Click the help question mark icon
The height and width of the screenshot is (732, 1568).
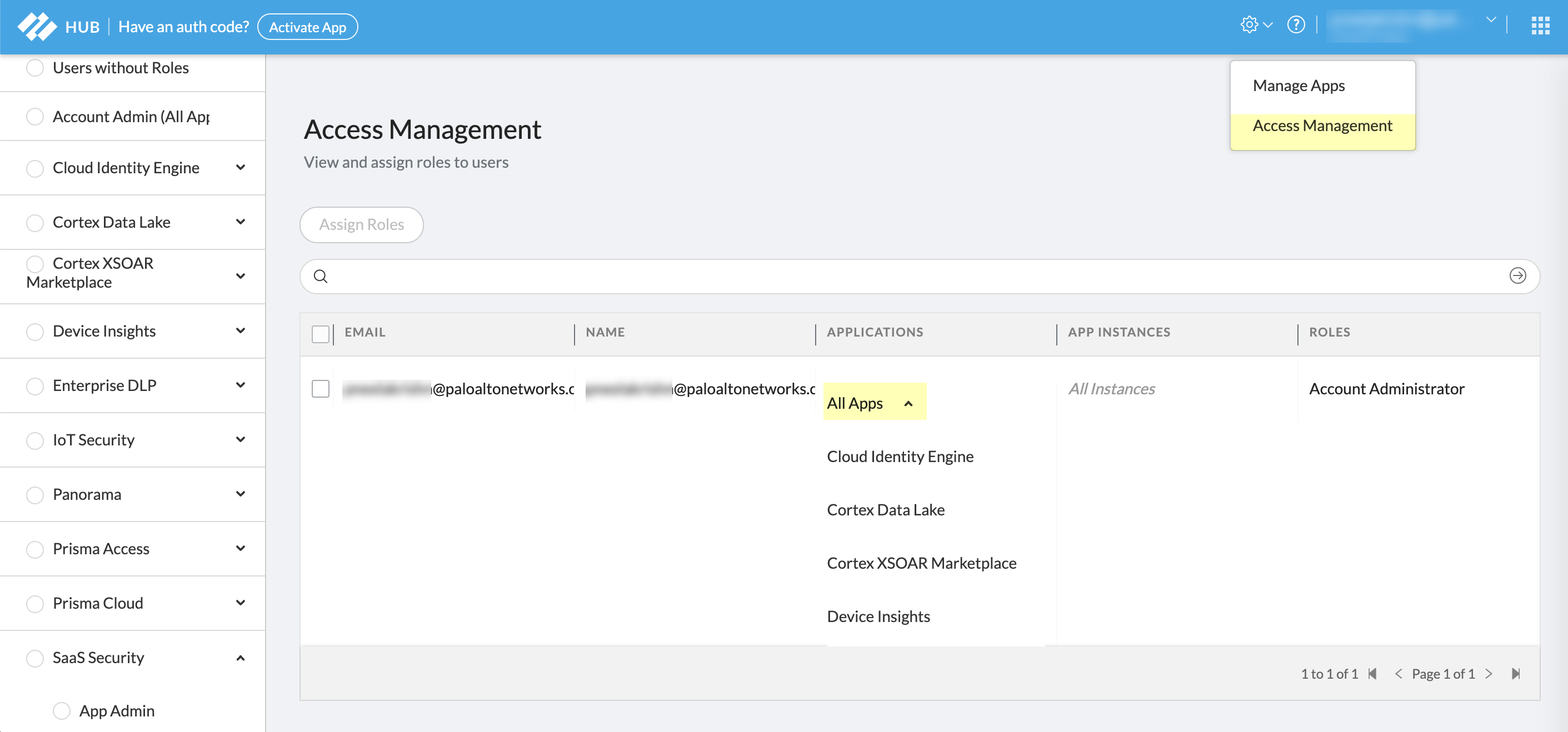point(1296,26)
